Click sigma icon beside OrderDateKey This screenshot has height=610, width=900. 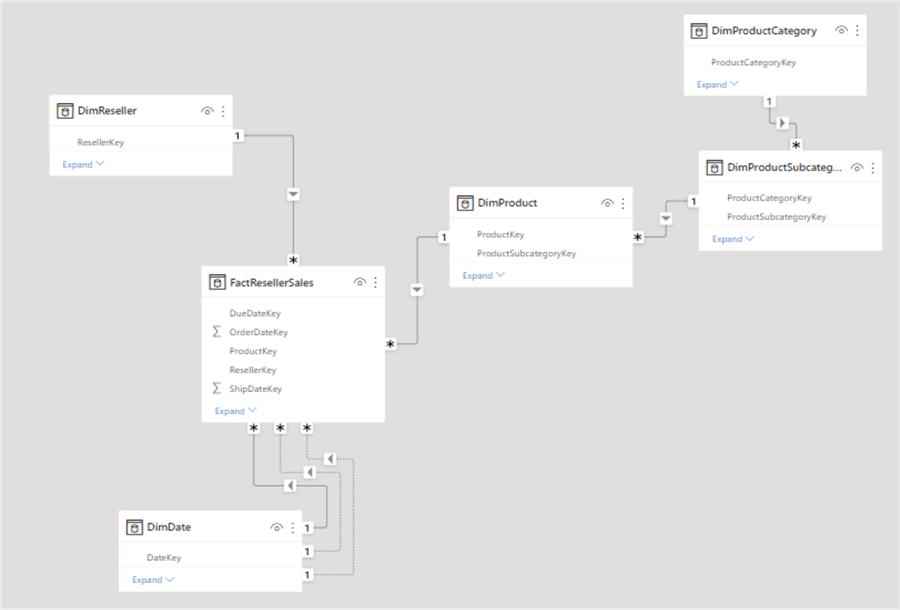tap(216, 332)
